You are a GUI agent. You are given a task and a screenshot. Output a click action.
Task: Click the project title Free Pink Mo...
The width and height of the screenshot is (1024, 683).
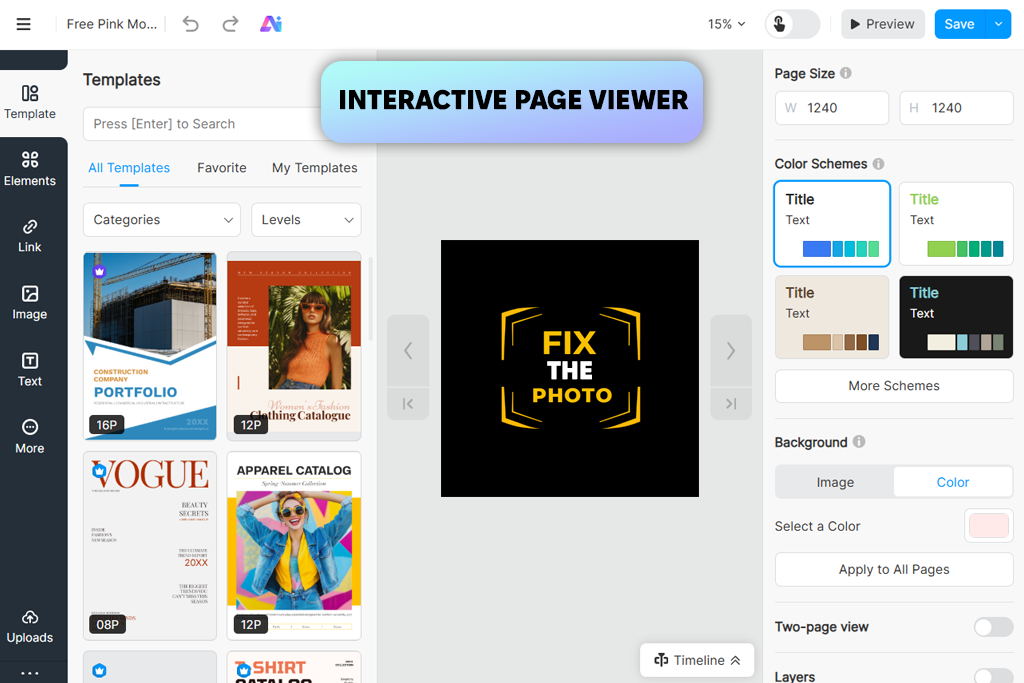pyautogui.click(x=112, y=24)
